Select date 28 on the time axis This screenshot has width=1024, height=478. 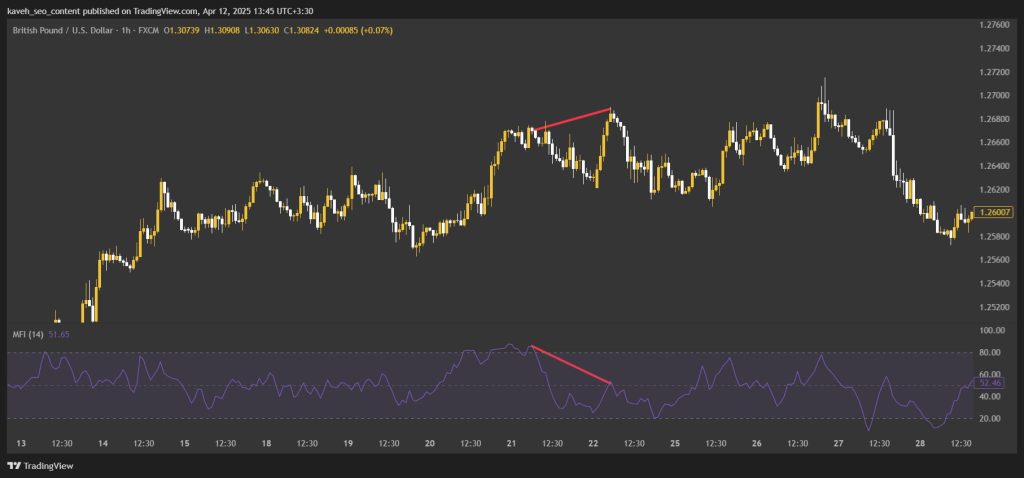coord(920,444)
